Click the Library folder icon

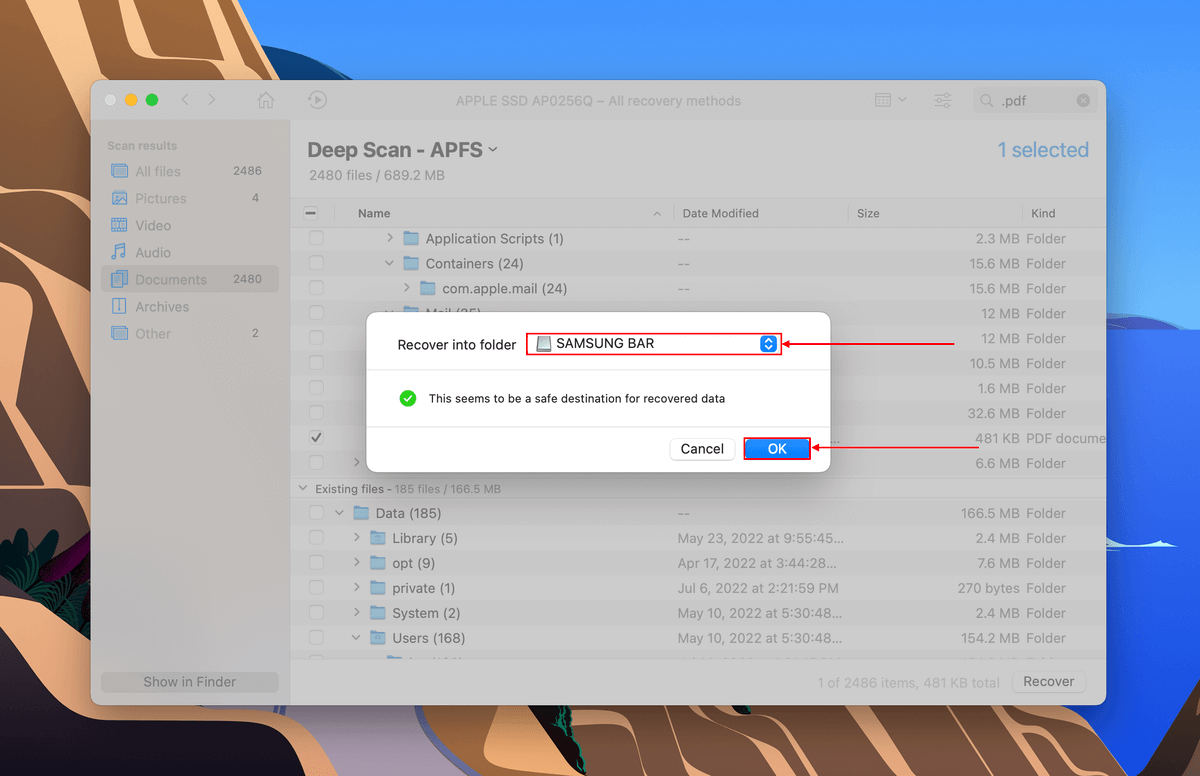pyautogui.click(x=378, y=538)
